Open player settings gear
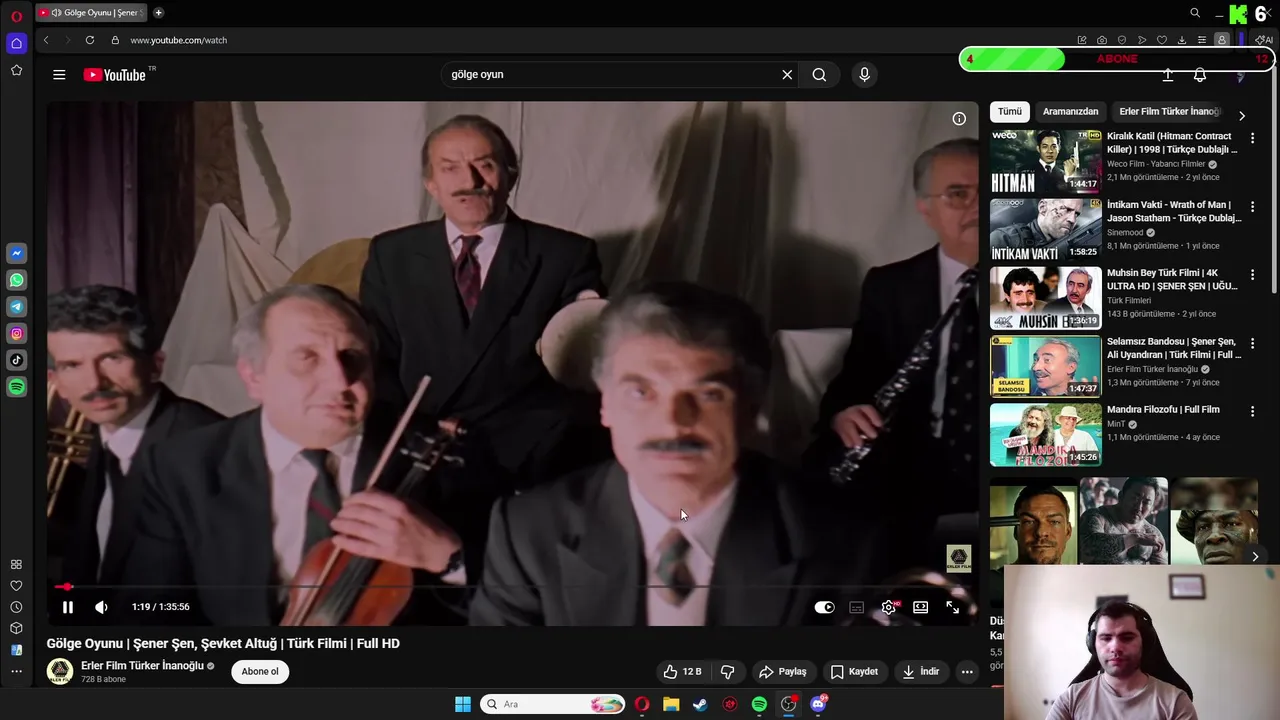 pos(888,607)
